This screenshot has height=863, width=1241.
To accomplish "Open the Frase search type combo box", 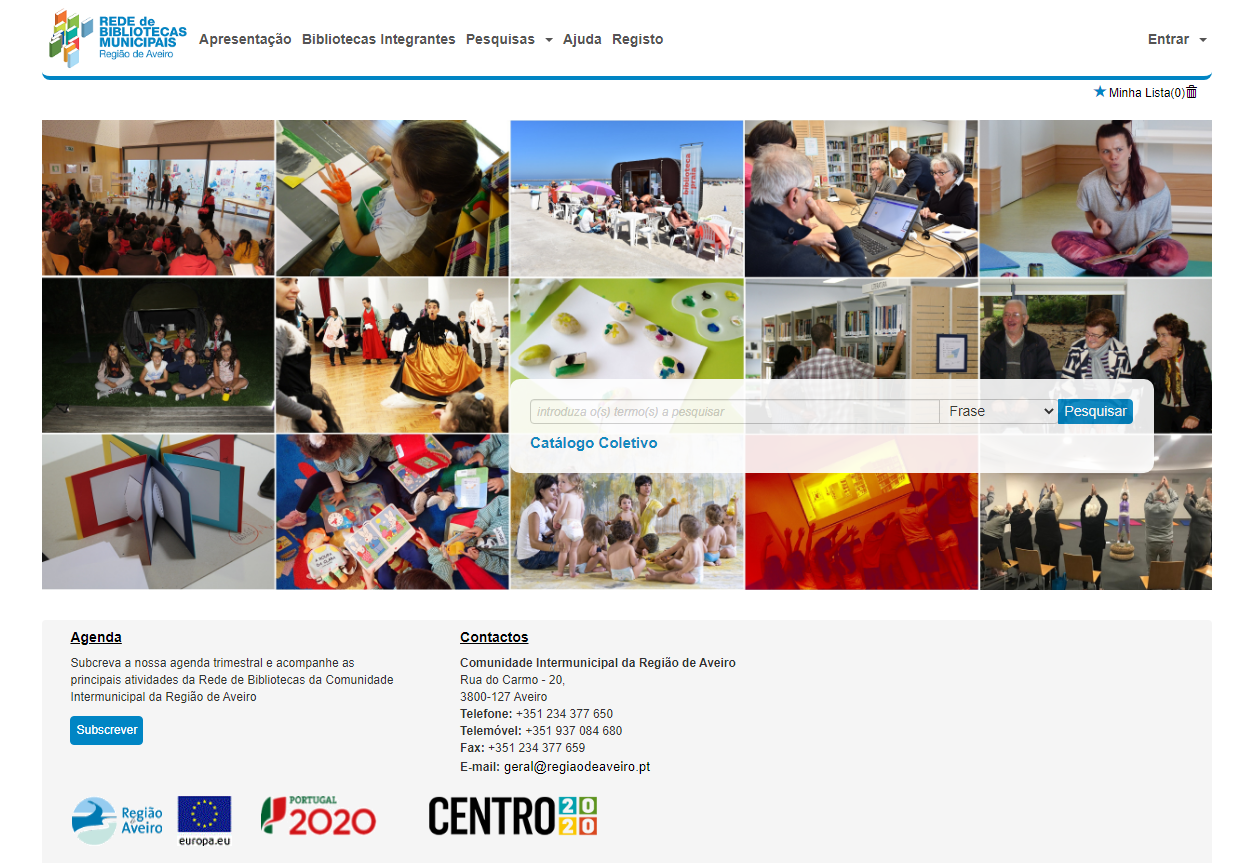I will (x=997, y=411).
